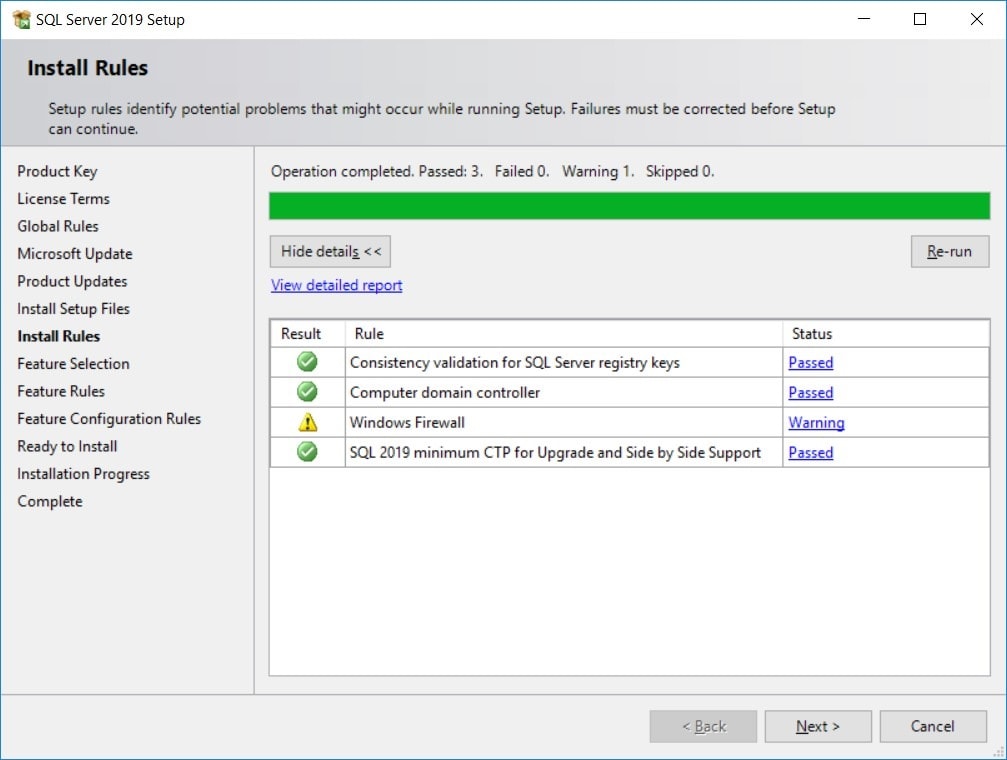The image size is (1007, 760).
Task: Open Passed status for Computer domain controller
Action: 810,392
